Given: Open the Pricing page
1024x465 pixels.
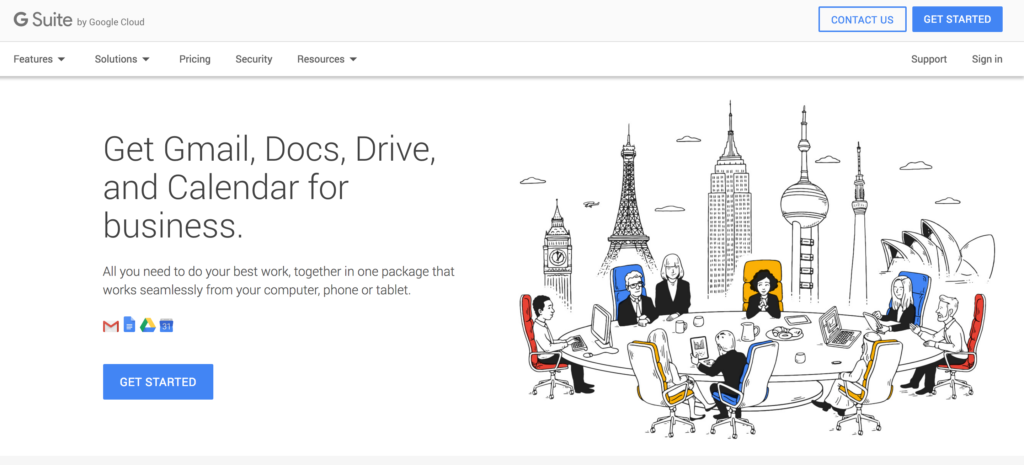Looking at the screenshot, I should click(195, 59).
